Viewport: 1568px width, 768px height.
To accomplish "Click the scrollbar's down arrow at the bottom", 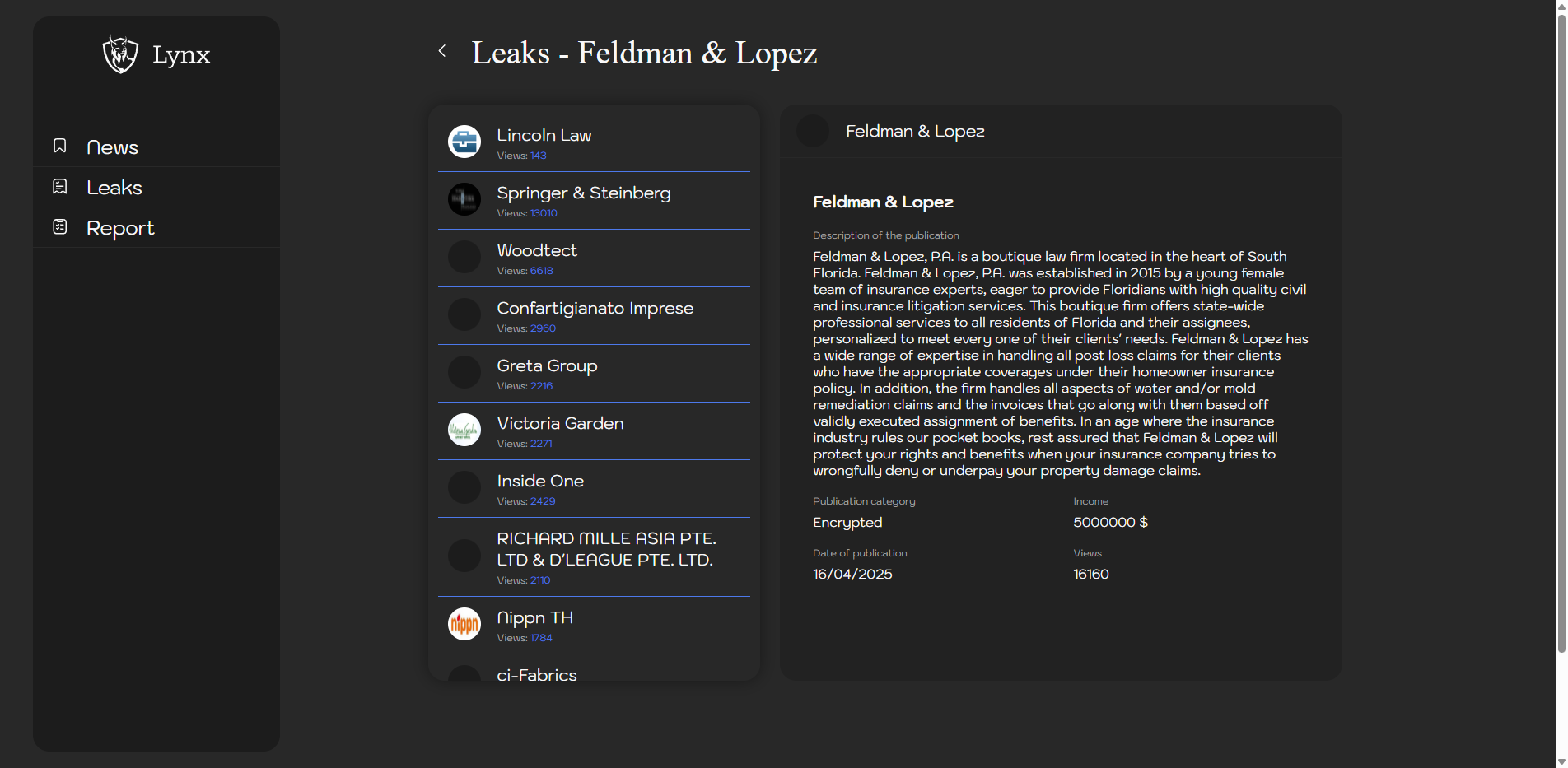I will point(1561,761).
